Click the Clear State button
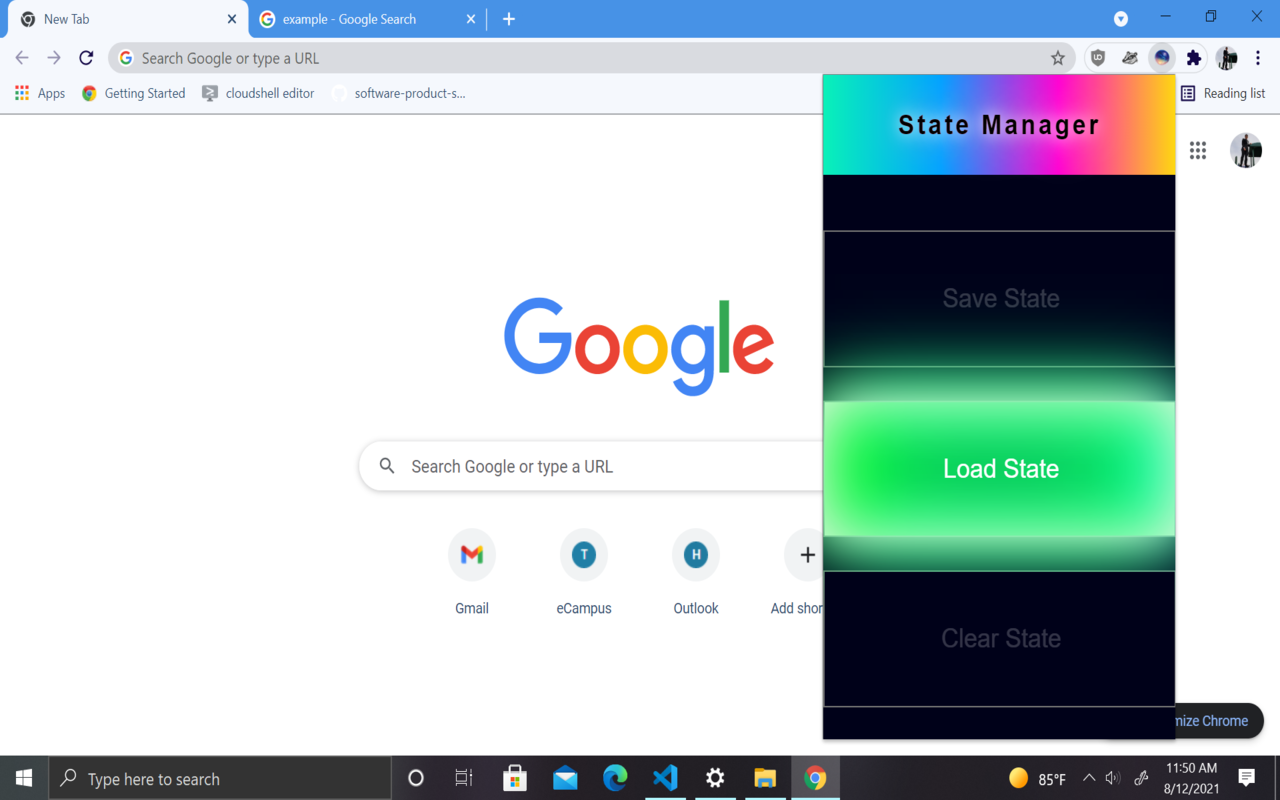 click(999, 638)
